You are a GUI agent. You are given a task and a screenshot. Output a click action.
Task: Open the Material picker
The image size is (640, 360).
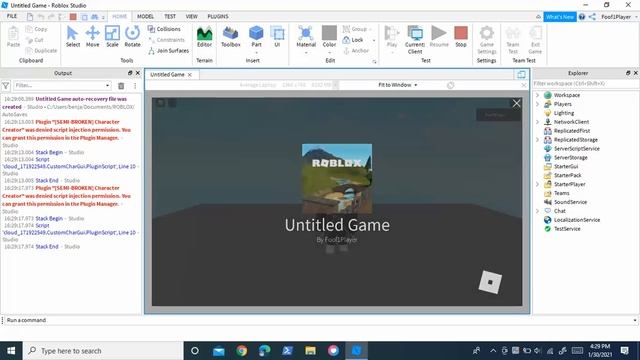point(306,38)
